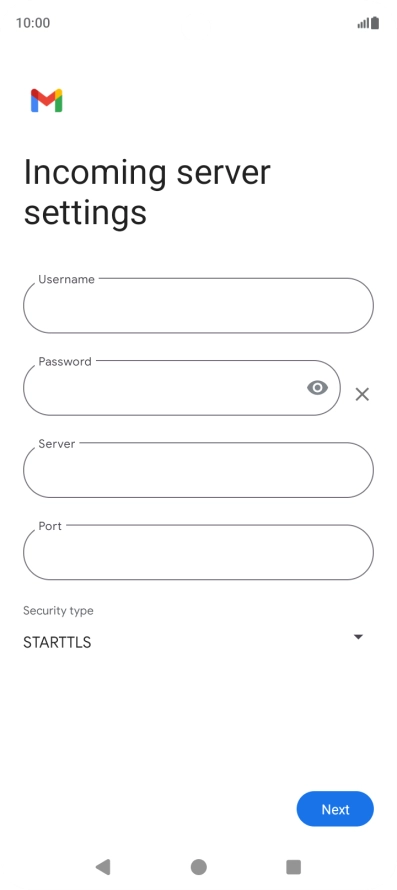Tap the Android back navigation button
The width and height of the screenshot is (397, 890).
tap(103, 867)
